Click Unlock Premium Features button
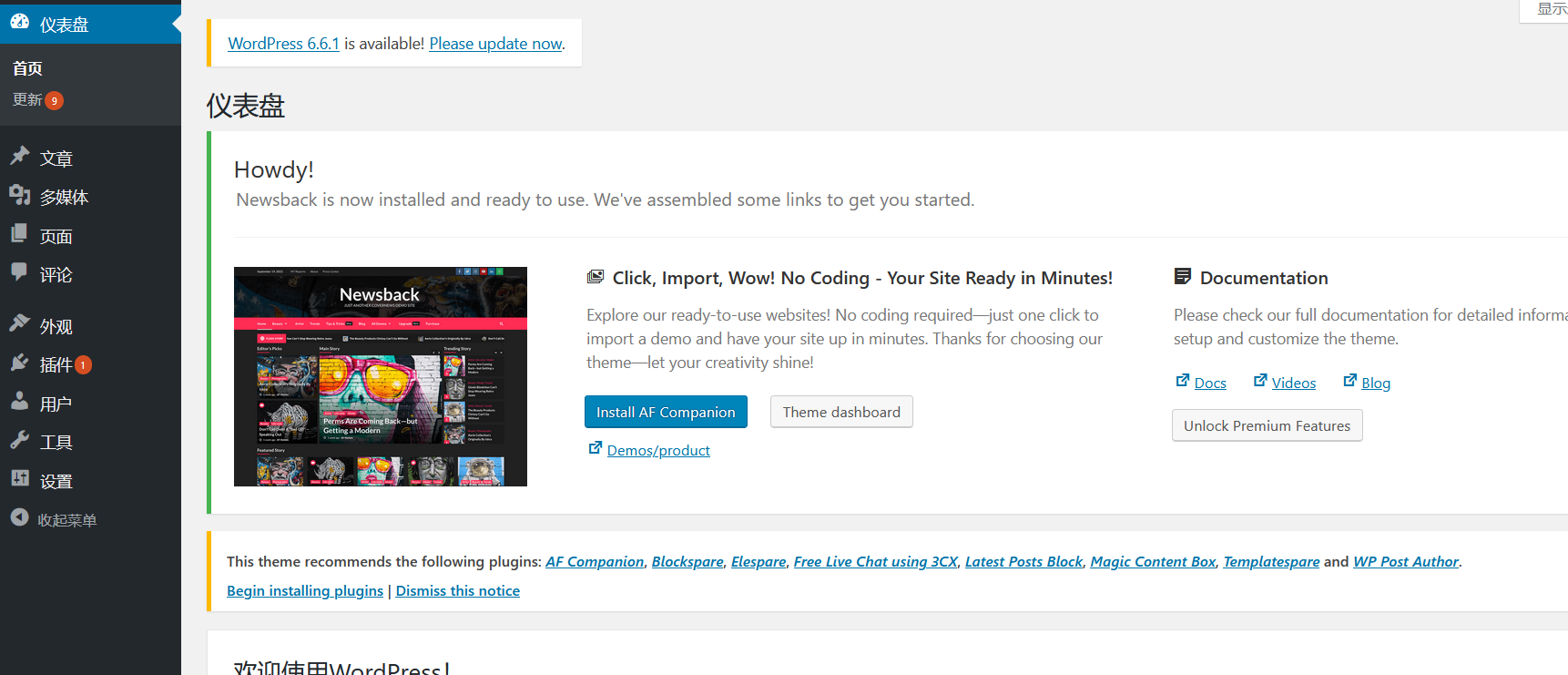Image resolution: width=1568 pixels, height=675 pixels. coord(1267,425)
